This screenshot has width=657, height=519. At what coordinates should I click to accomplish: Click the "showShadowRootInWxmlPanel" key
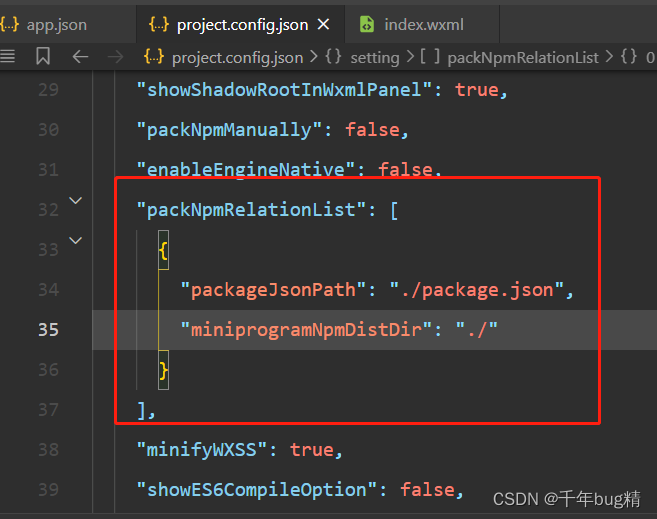point(284,90)
